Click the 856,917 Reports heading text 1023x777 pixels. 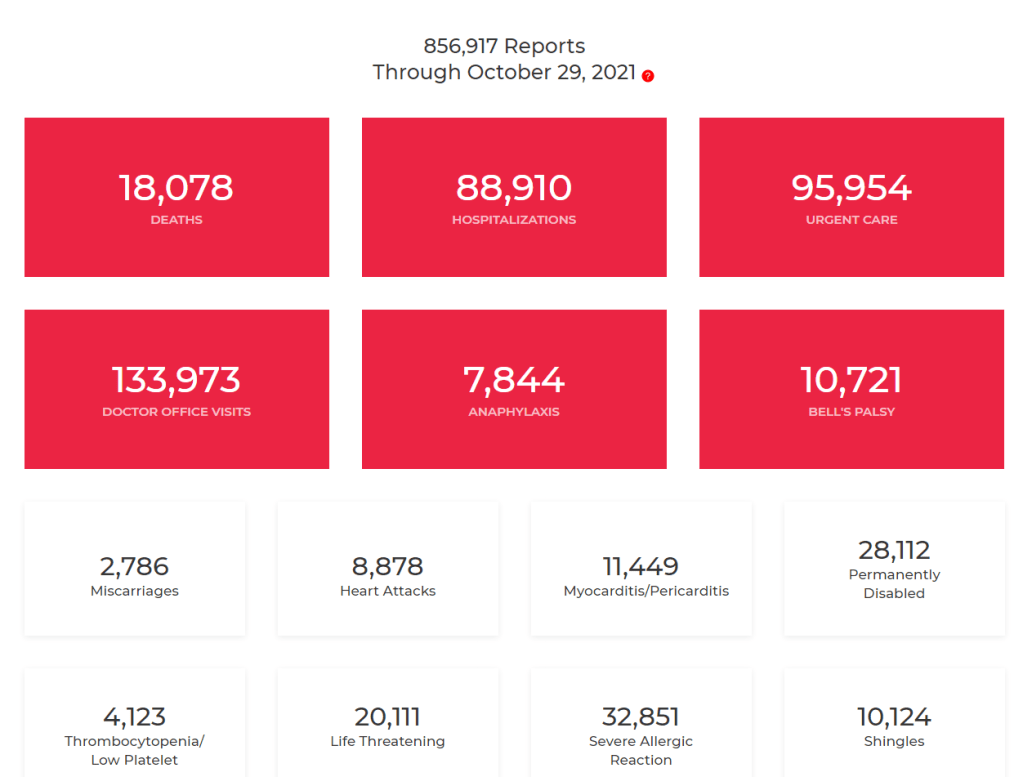coord(504,46)
